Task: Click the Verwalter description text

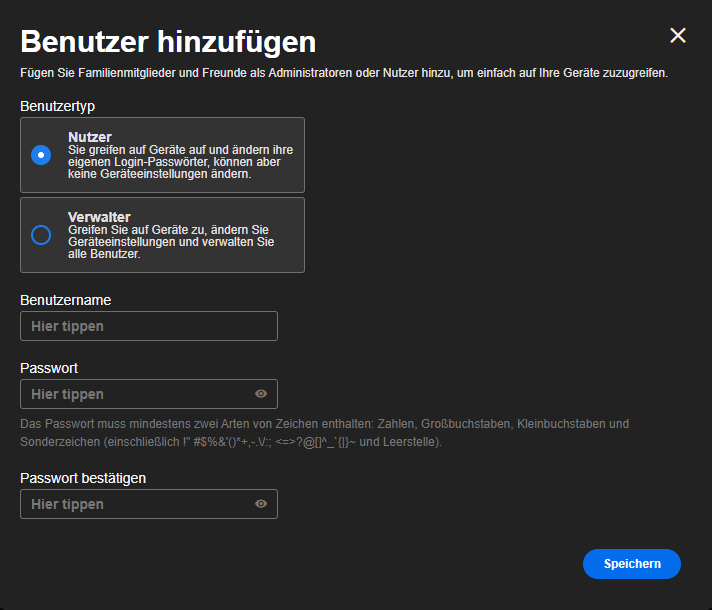Action: (171, 242)
